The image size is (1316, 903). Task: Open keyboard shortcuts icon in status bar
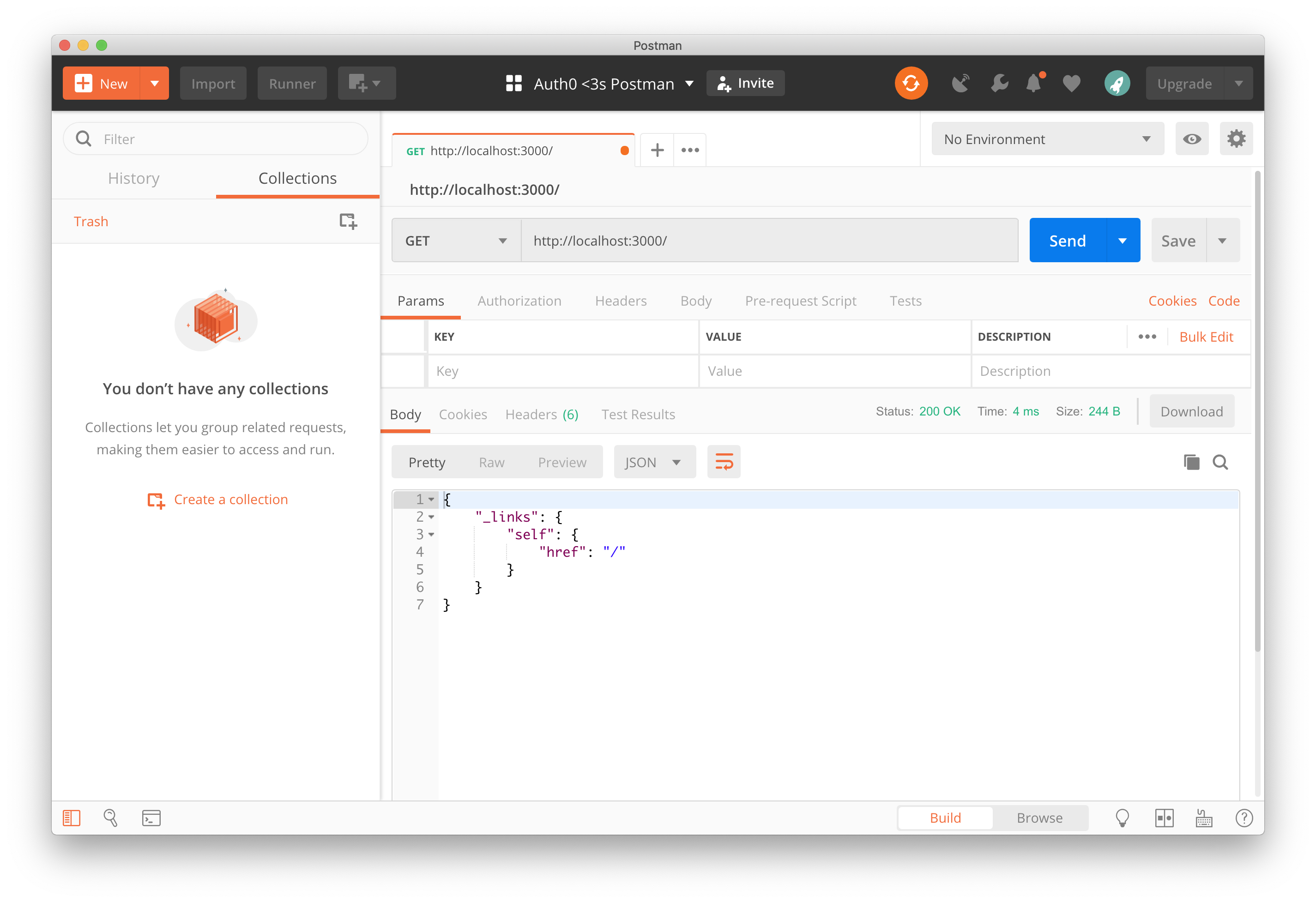1204,818
